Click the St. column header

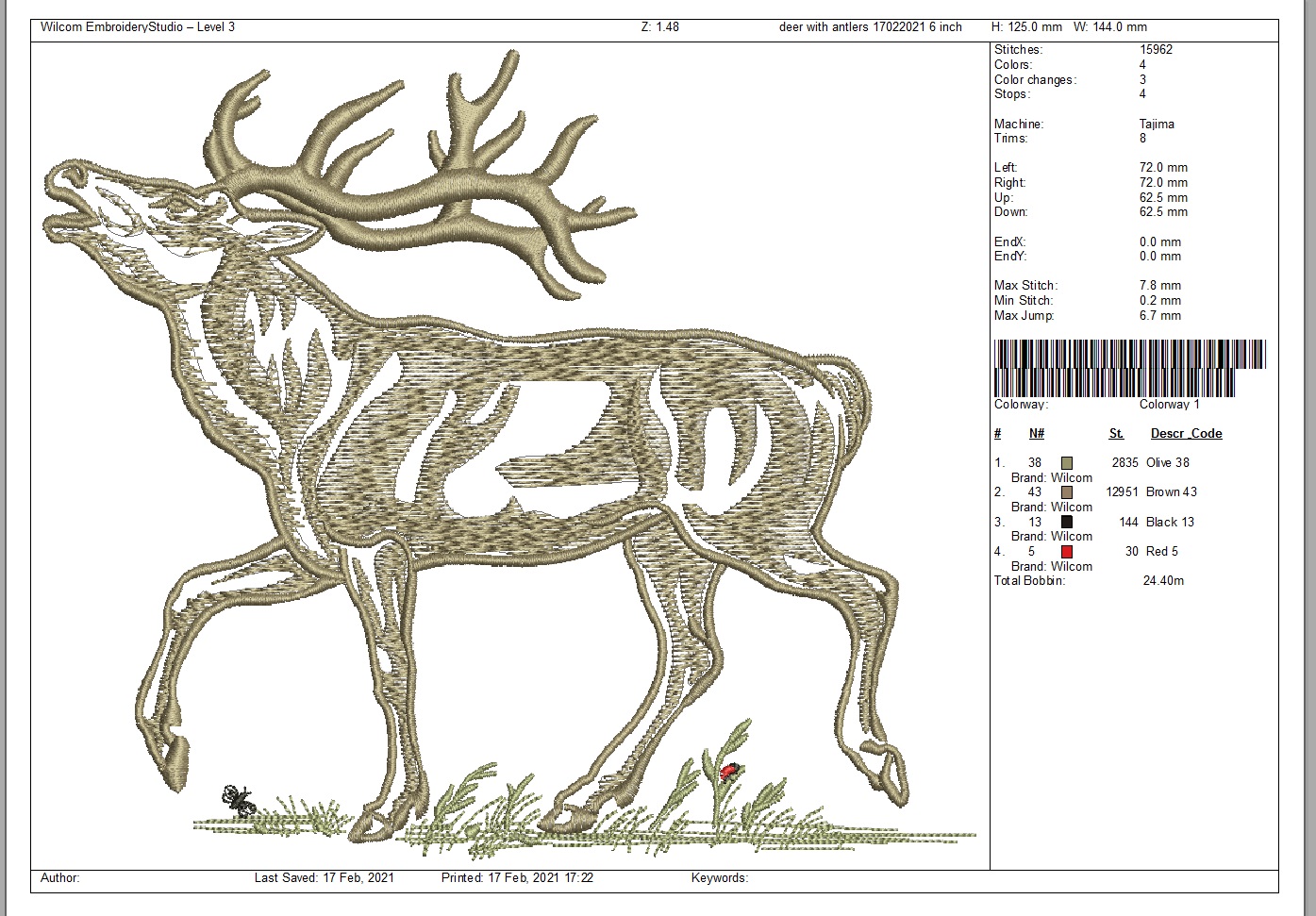pyautogui.click(x=1116, y=434)
